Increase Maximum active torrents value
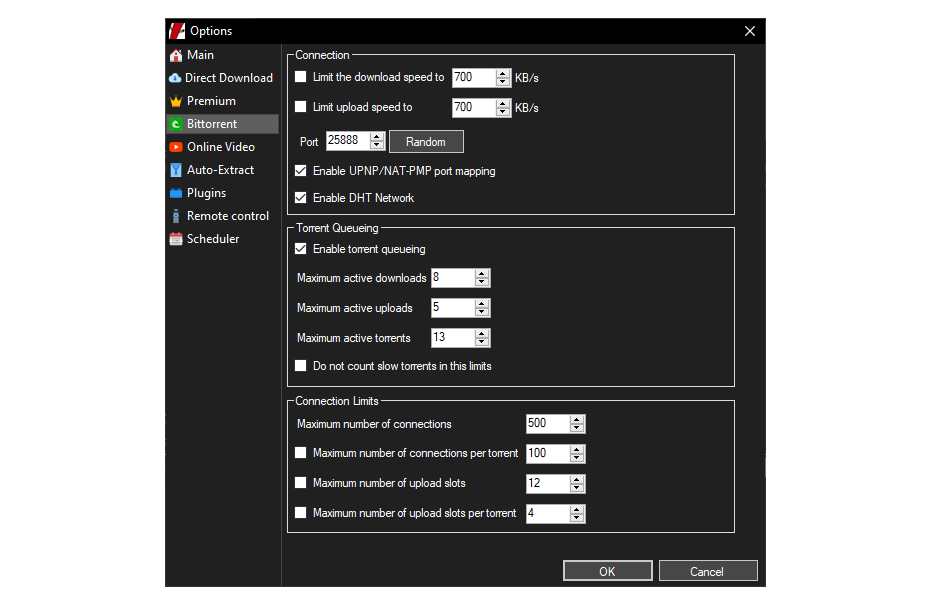This screenshot has height=611, width=932. point(482,334)
